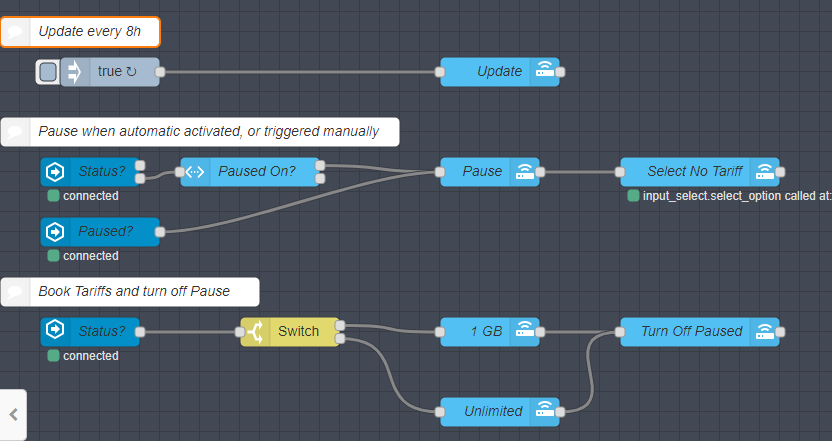Select the Status? node feeding Switch
This screenshot has width=832, height=441.
pyautogui.click(x=90, y=332)
